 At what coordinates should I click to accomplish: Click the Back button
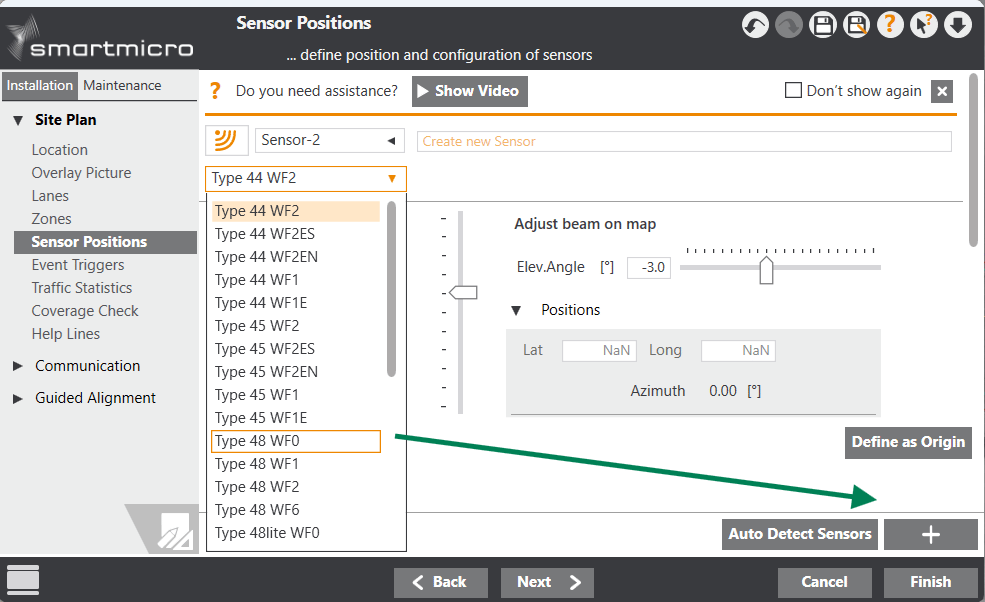440,583
